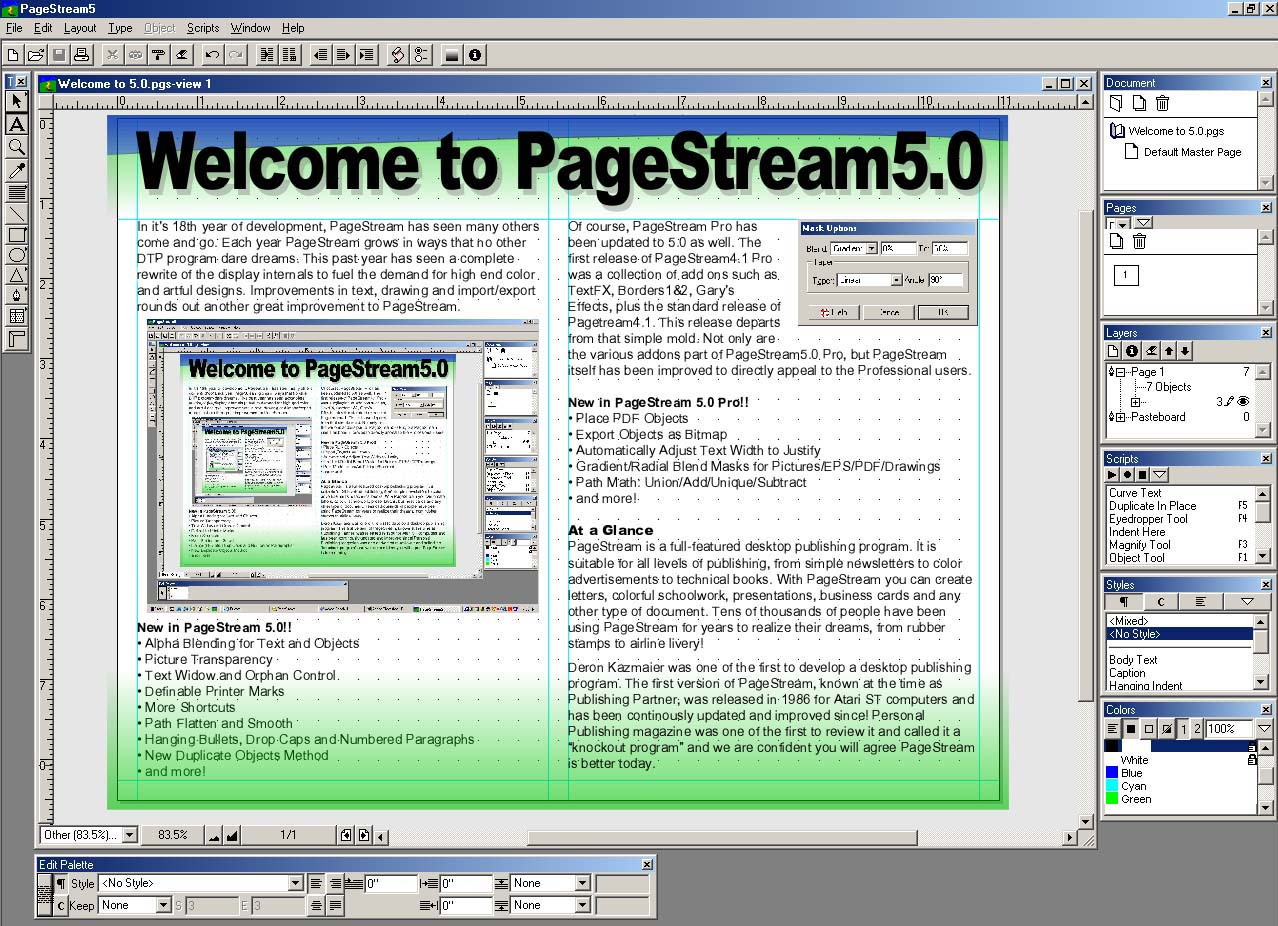The image size is (1278, 926).
Task: Open the Style dropdown in Edit Palette
Action: [295, 883]
